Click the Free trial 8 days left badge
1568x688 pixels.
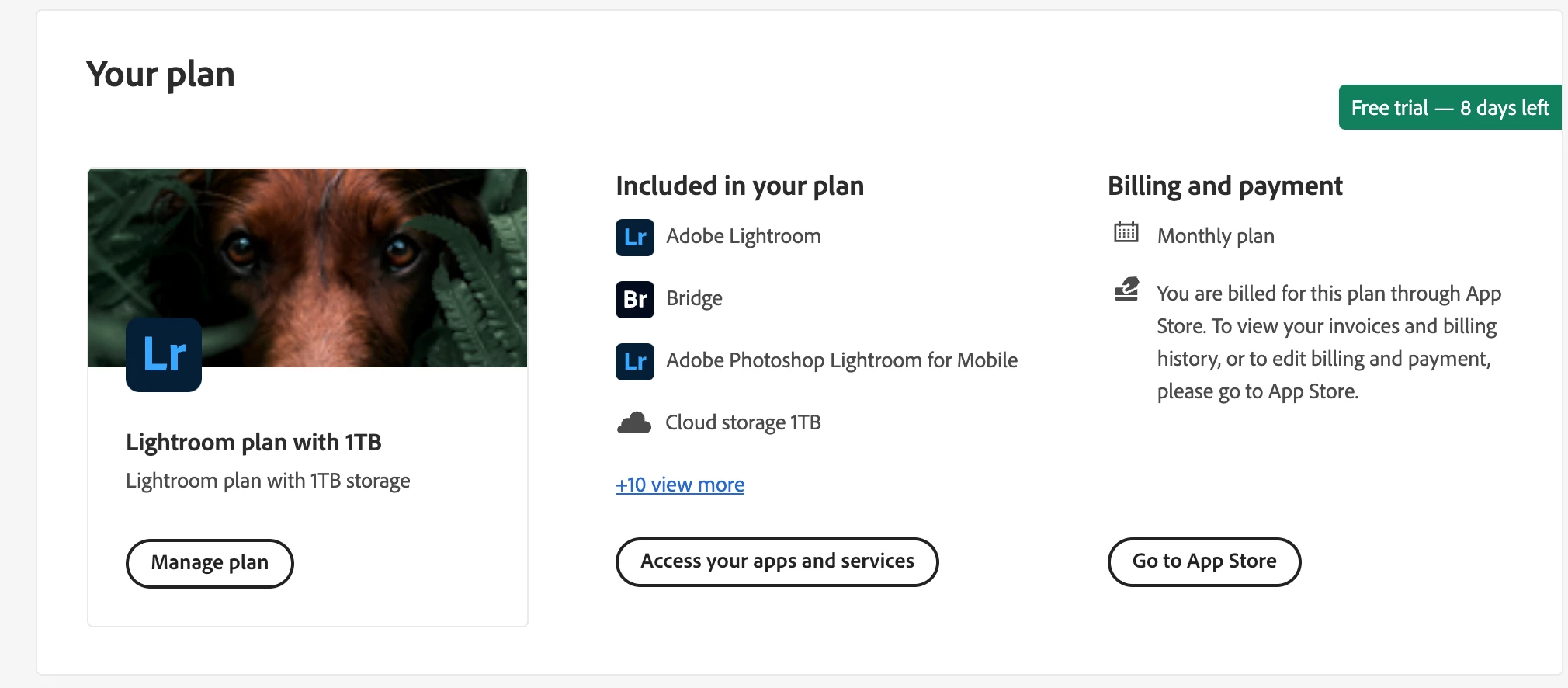pyautogui.click(x=1449, y=107)
